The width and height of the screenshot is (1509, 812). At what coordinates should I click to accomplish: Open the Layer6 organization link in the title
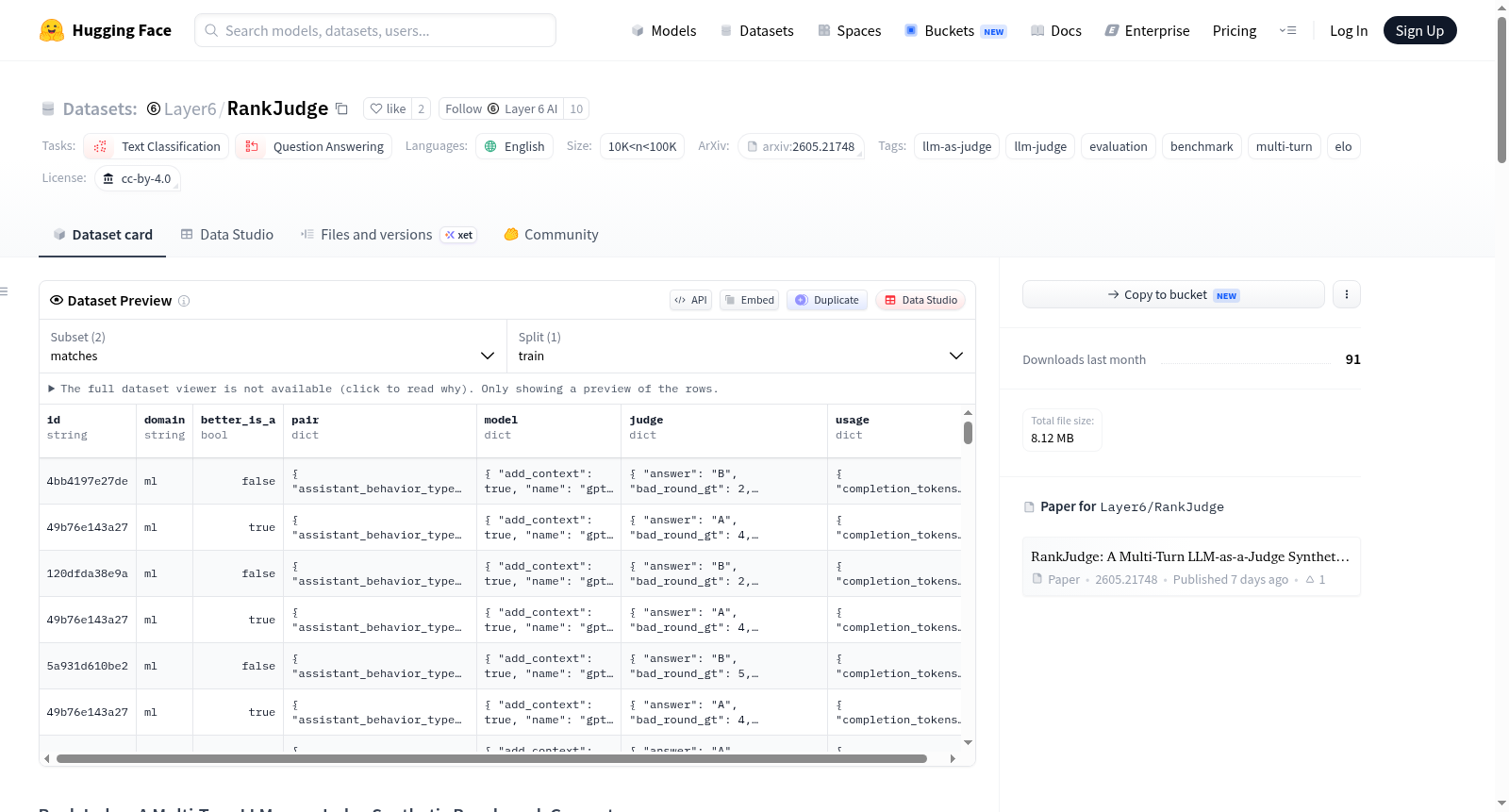[190, 109]
